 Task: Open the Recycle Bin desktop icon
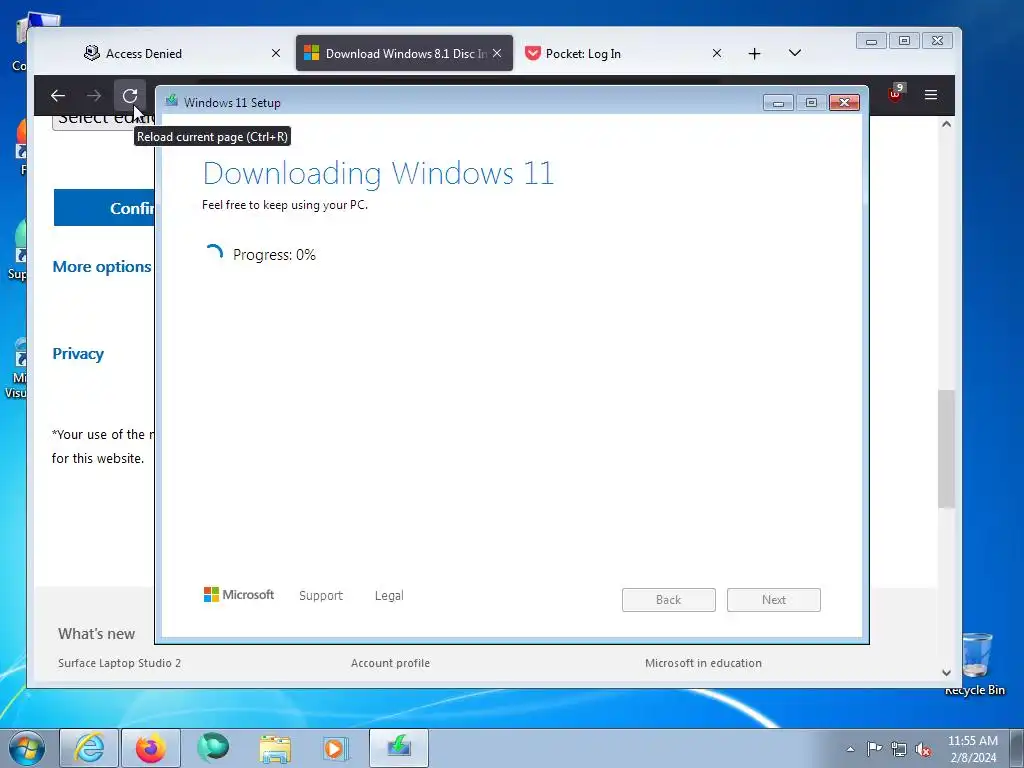click(975, 664)
